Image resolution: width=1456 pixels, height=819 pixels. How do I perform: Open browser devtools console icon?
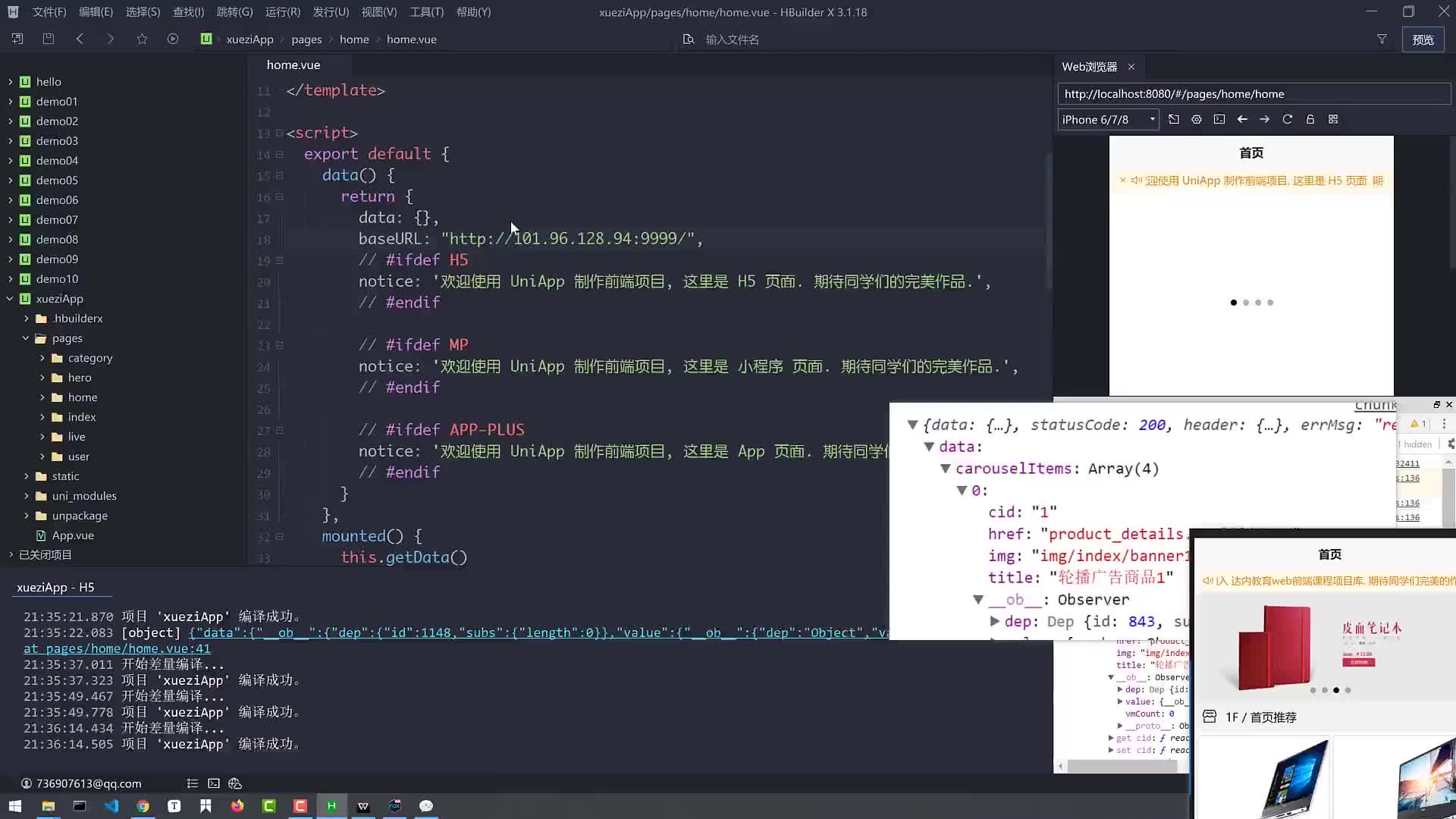coord(1219,119)
